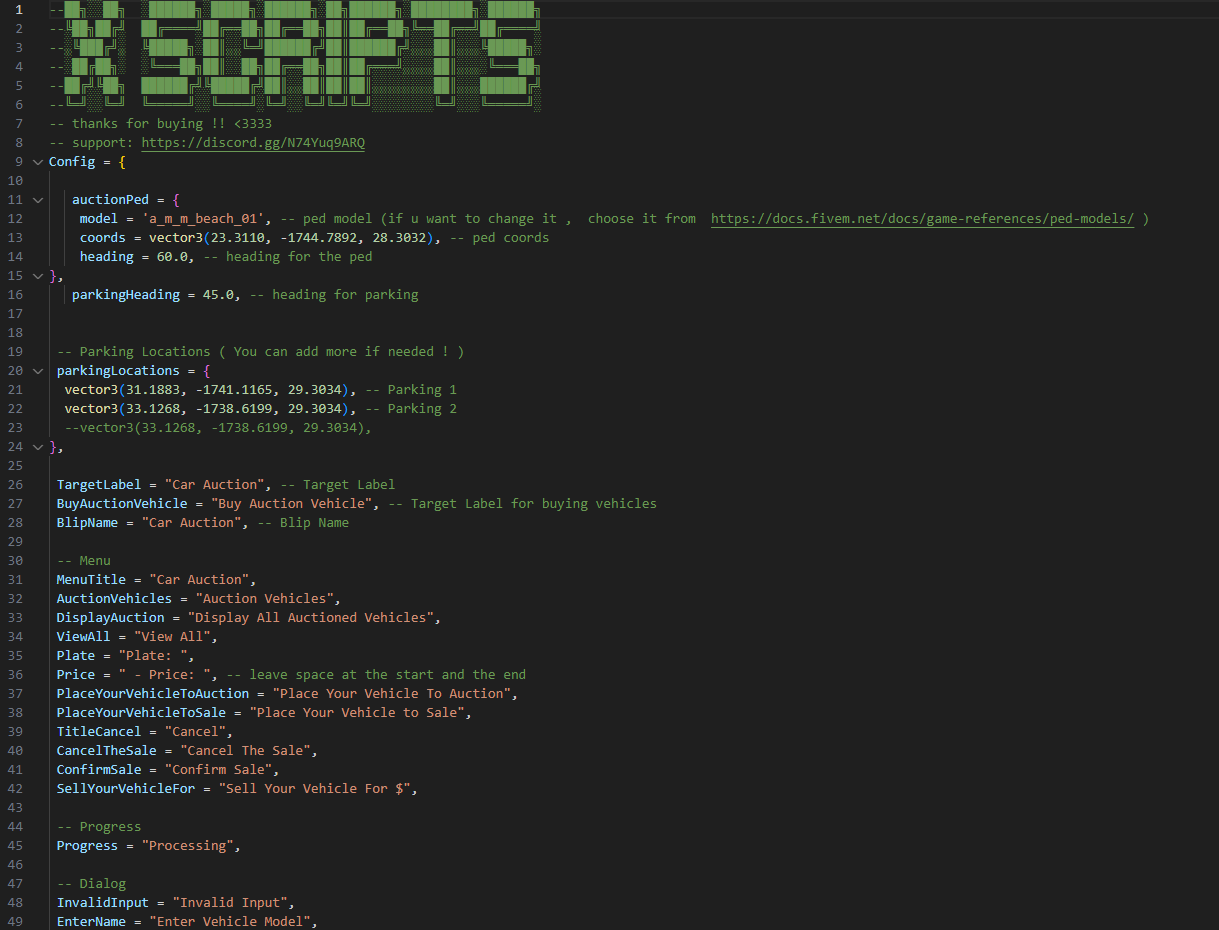Viewport: 1219px width, 930px height.
Task: Click the TargetLabel "Car Auction" string
Action: [x=213, y=485]
